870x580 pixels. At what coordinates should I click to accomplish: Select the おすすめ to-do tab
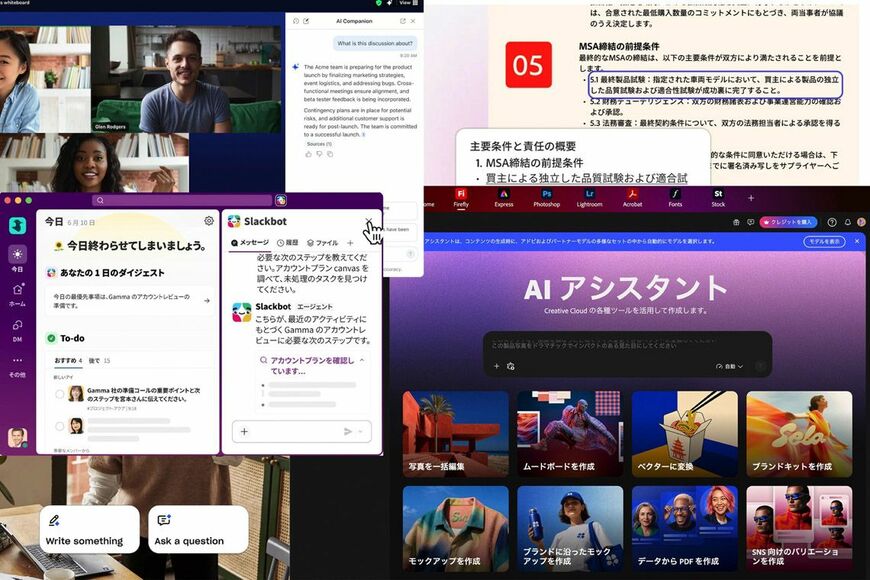(x=68, y=361)
